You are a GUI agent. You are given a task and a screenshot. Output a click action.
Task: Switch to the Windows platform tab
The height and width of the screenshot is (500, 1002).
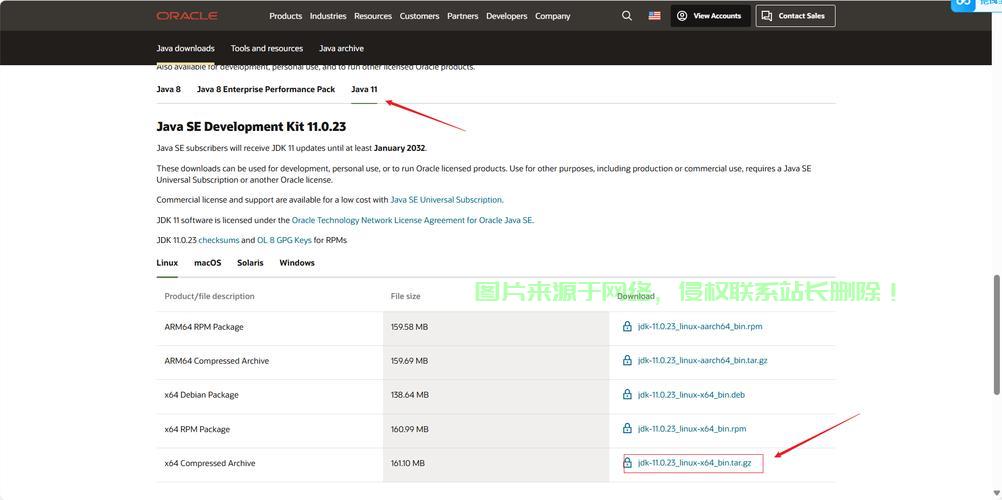[297, 263]
